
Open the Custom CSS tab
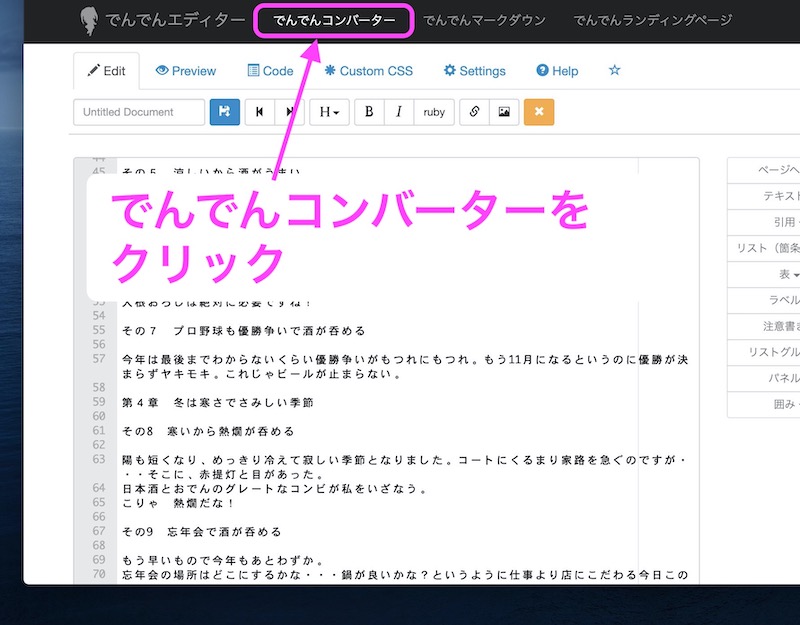pos(368,71)
